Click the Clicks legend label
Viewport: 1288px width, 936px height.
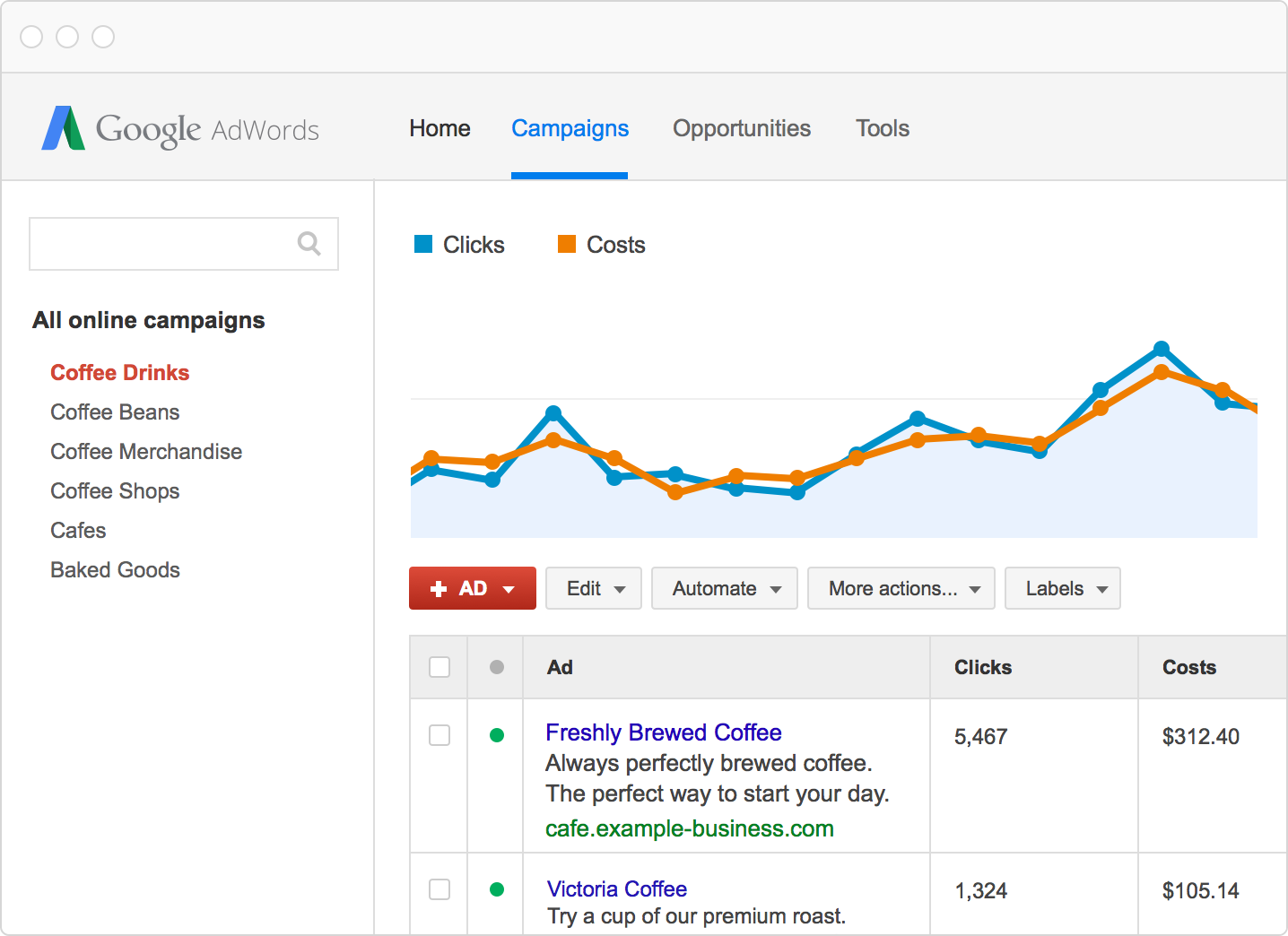click(474, 245)
